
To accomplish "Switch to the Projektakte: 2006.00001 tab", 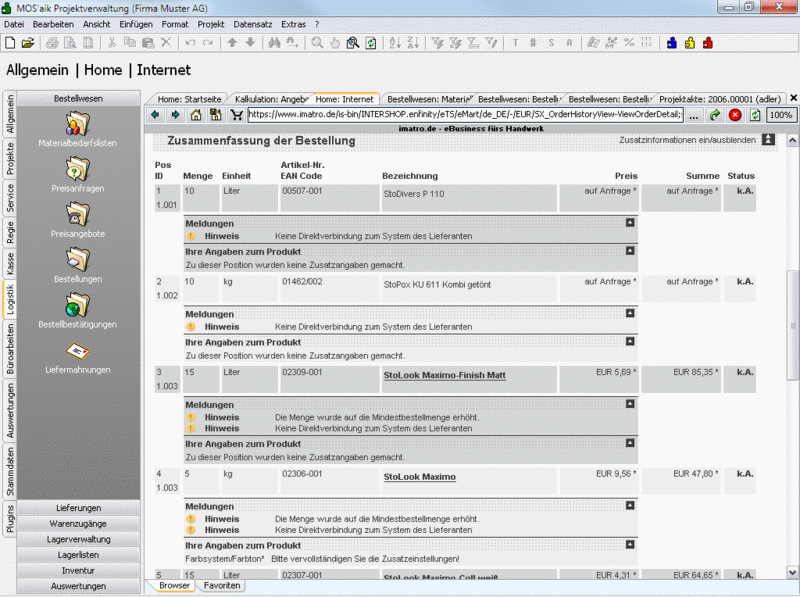I will point(720,99).
